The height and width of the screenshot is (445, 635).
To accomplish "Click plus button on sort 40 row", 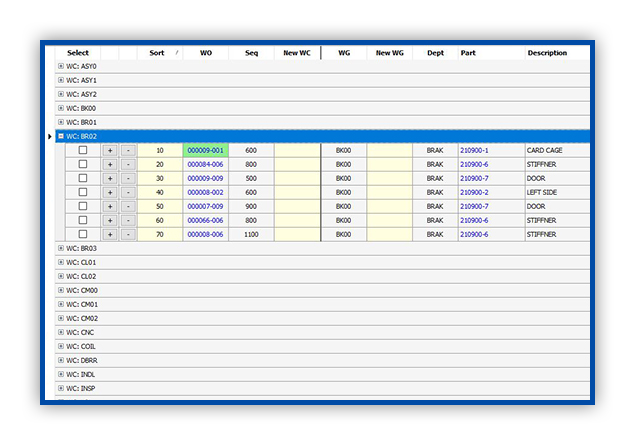I will tap(110, 192).
